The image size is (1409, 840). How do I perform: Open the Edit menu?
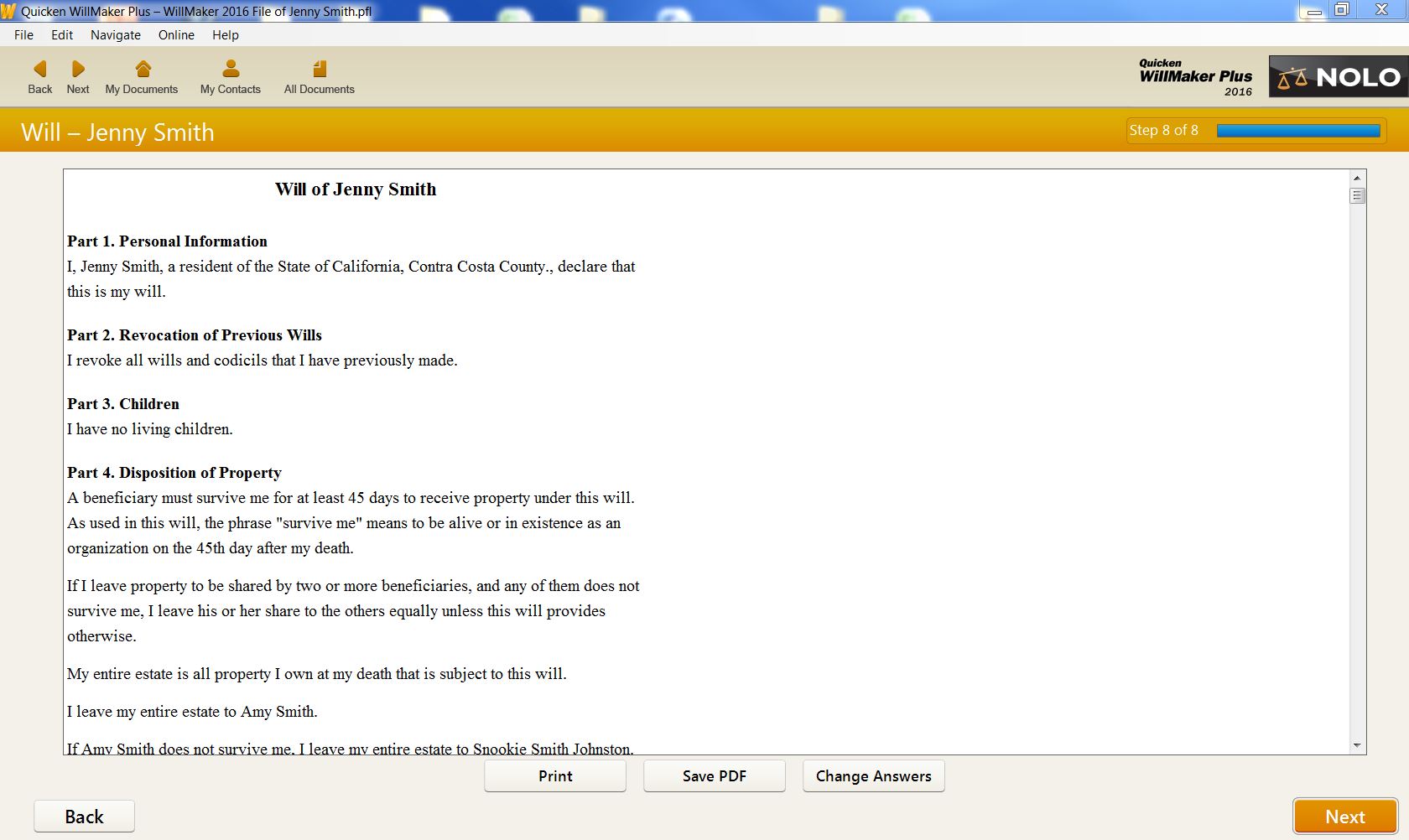[x=61, y=34]
